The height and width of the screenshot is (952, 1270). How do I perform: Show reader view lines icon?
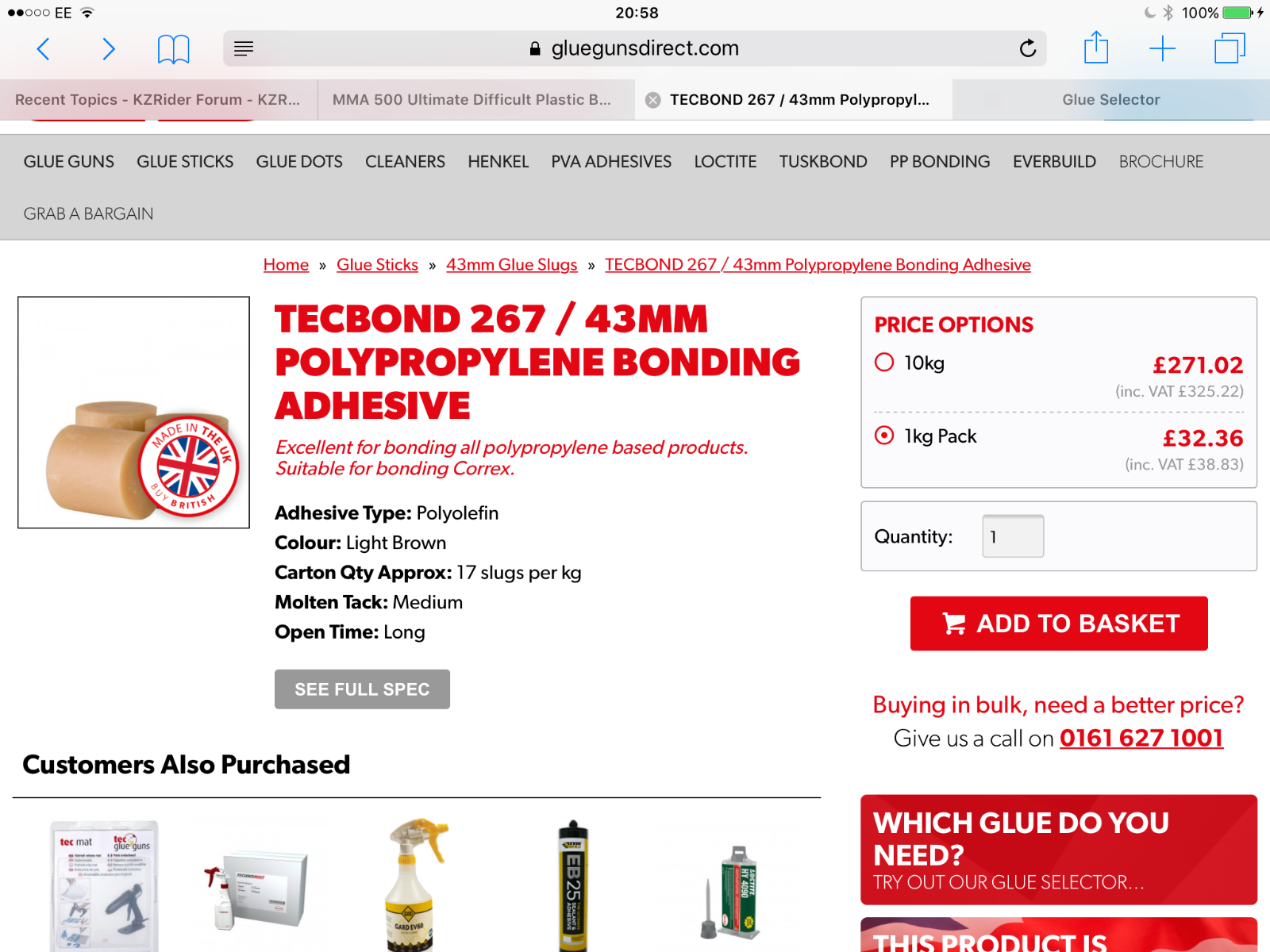244,49
